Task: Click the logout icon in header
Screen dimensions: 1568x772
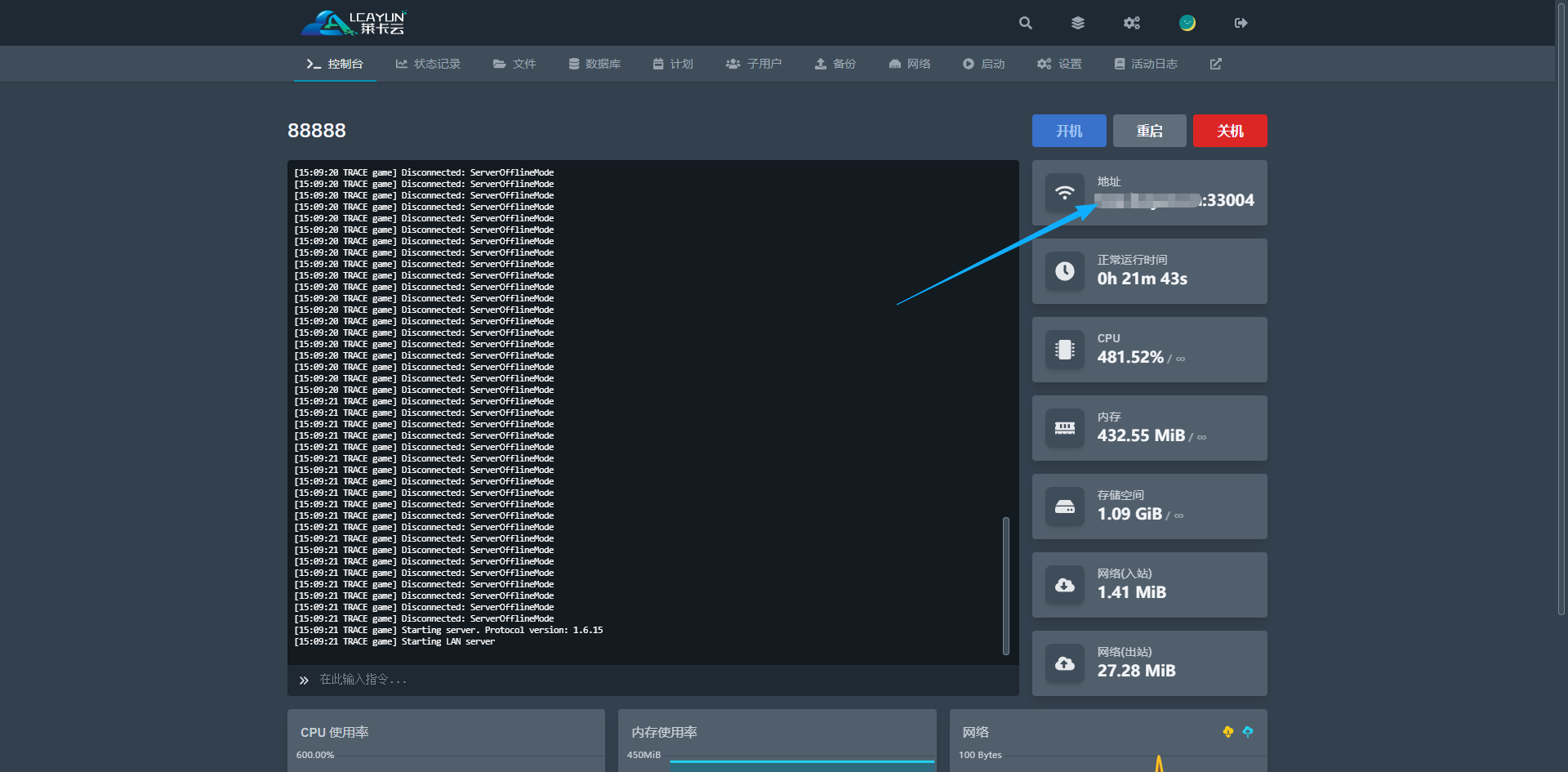Action: [1241, 23]
